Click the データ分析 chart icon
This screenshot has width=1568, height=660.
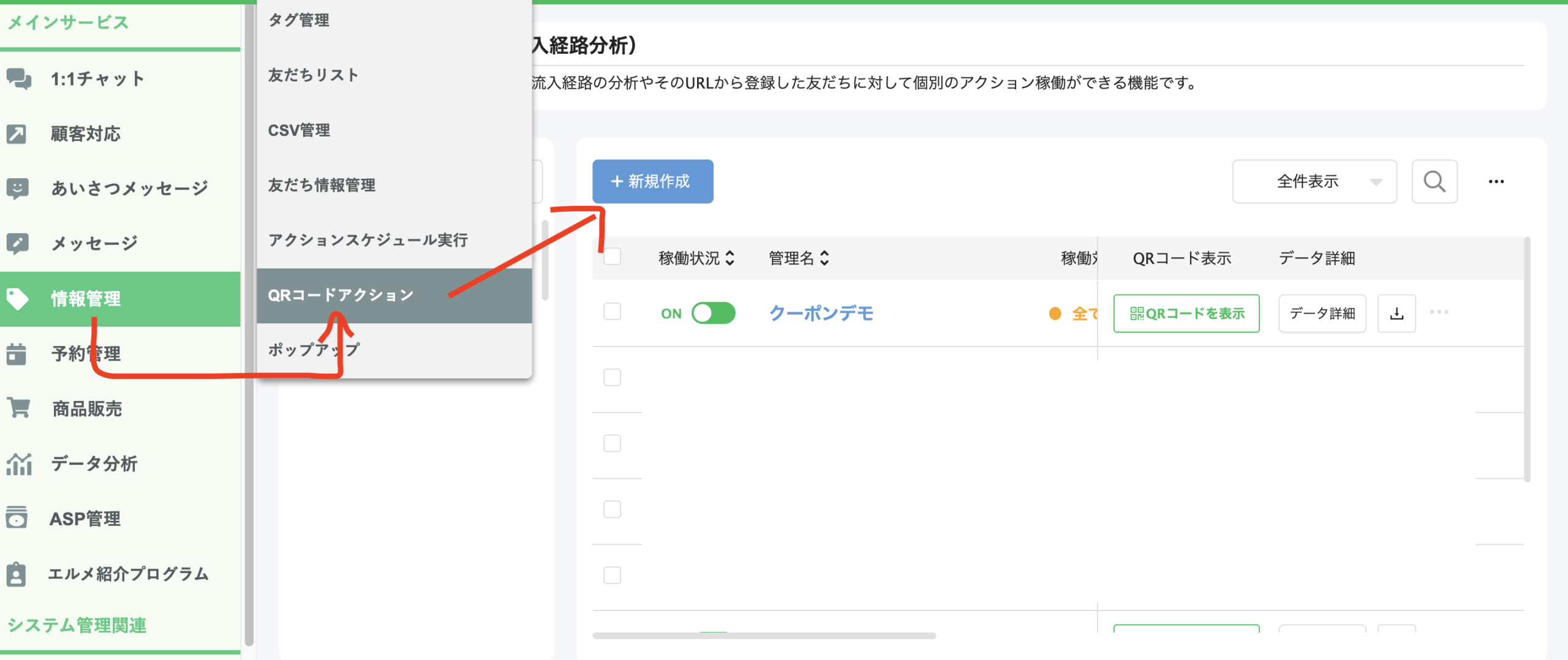pos(18,464)
